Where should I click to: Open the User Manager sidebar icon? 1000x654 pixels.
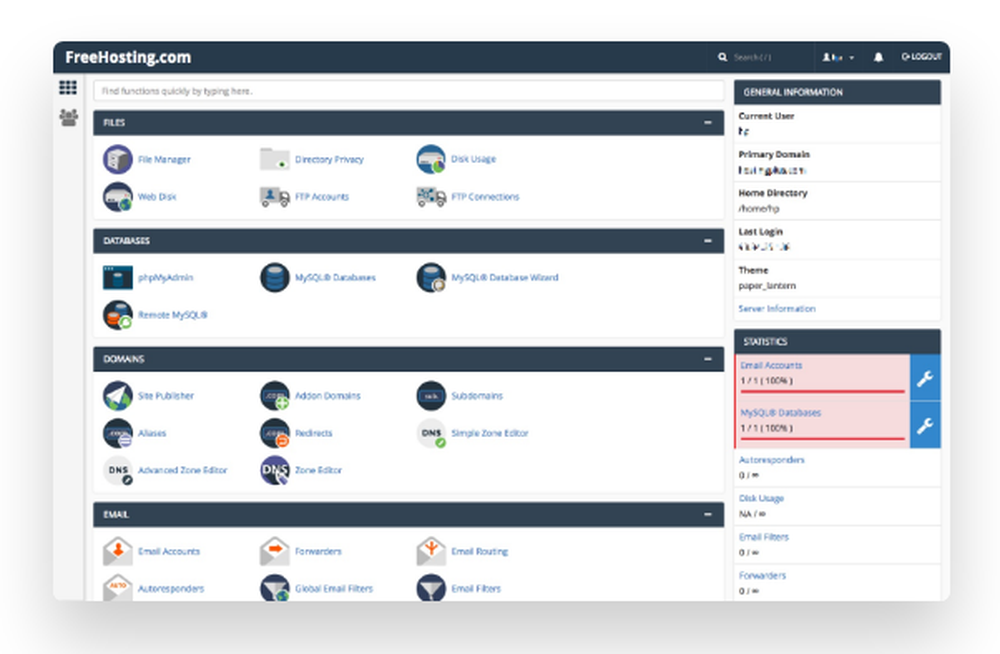point(68,117)
